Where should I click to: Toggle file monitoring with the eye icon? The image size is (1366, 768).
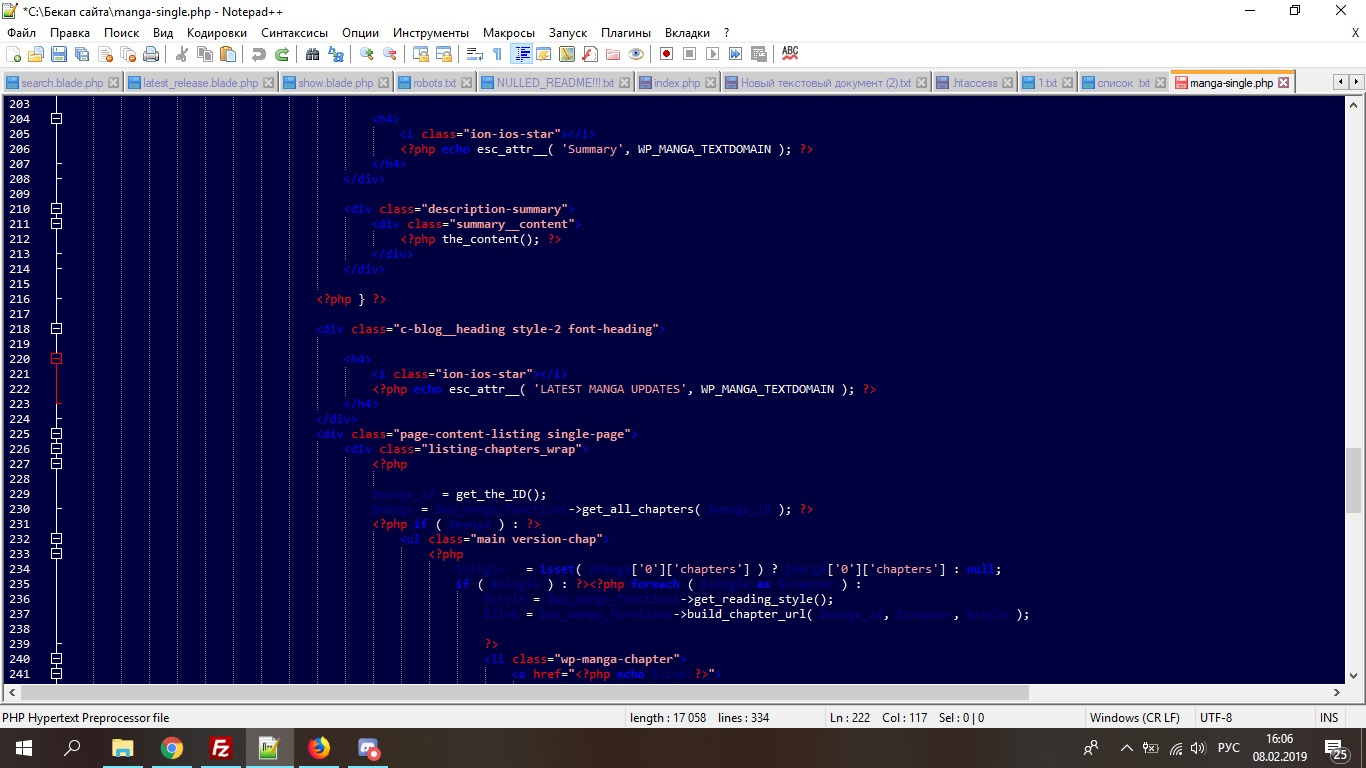click(636, 54)
